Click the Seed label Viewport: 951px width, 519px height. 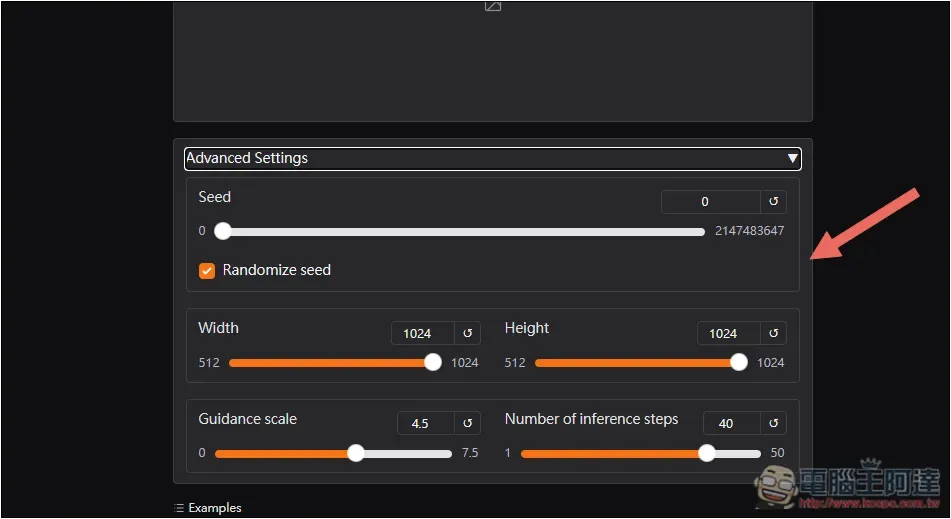point(215,197)
